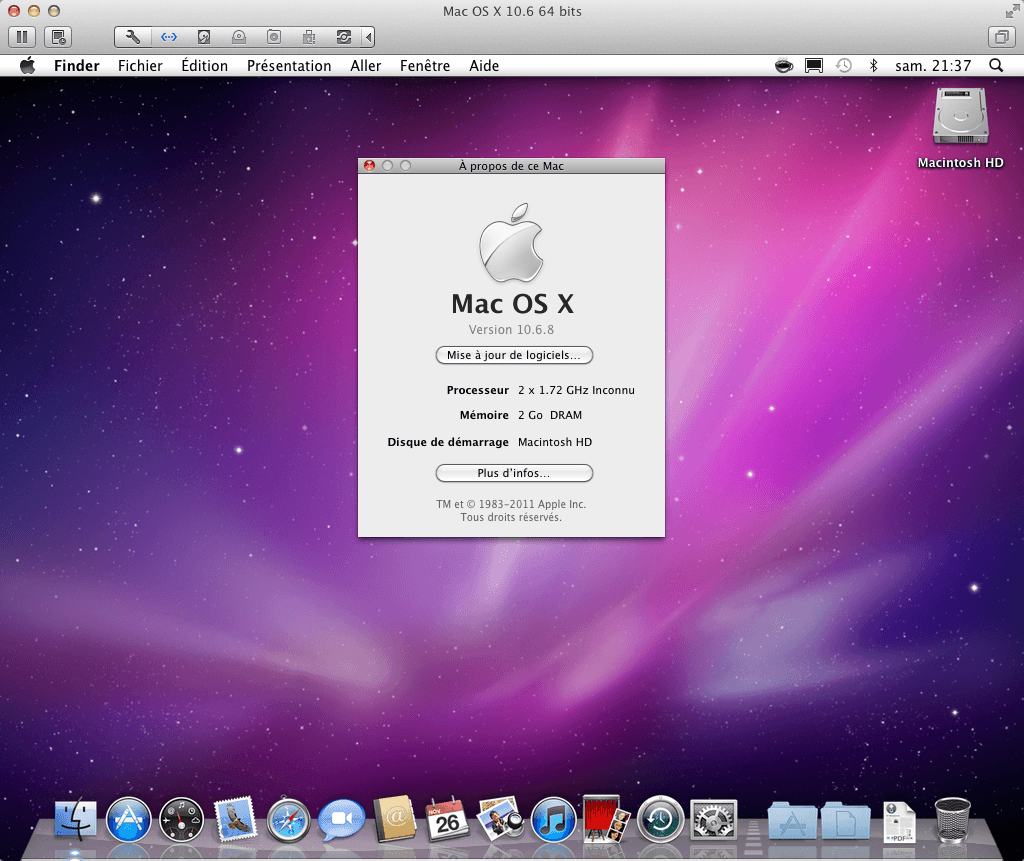The height and width of the screenshot is (861, 1024).
Task: Open App Store from the dock
Action: coord(129,819)
